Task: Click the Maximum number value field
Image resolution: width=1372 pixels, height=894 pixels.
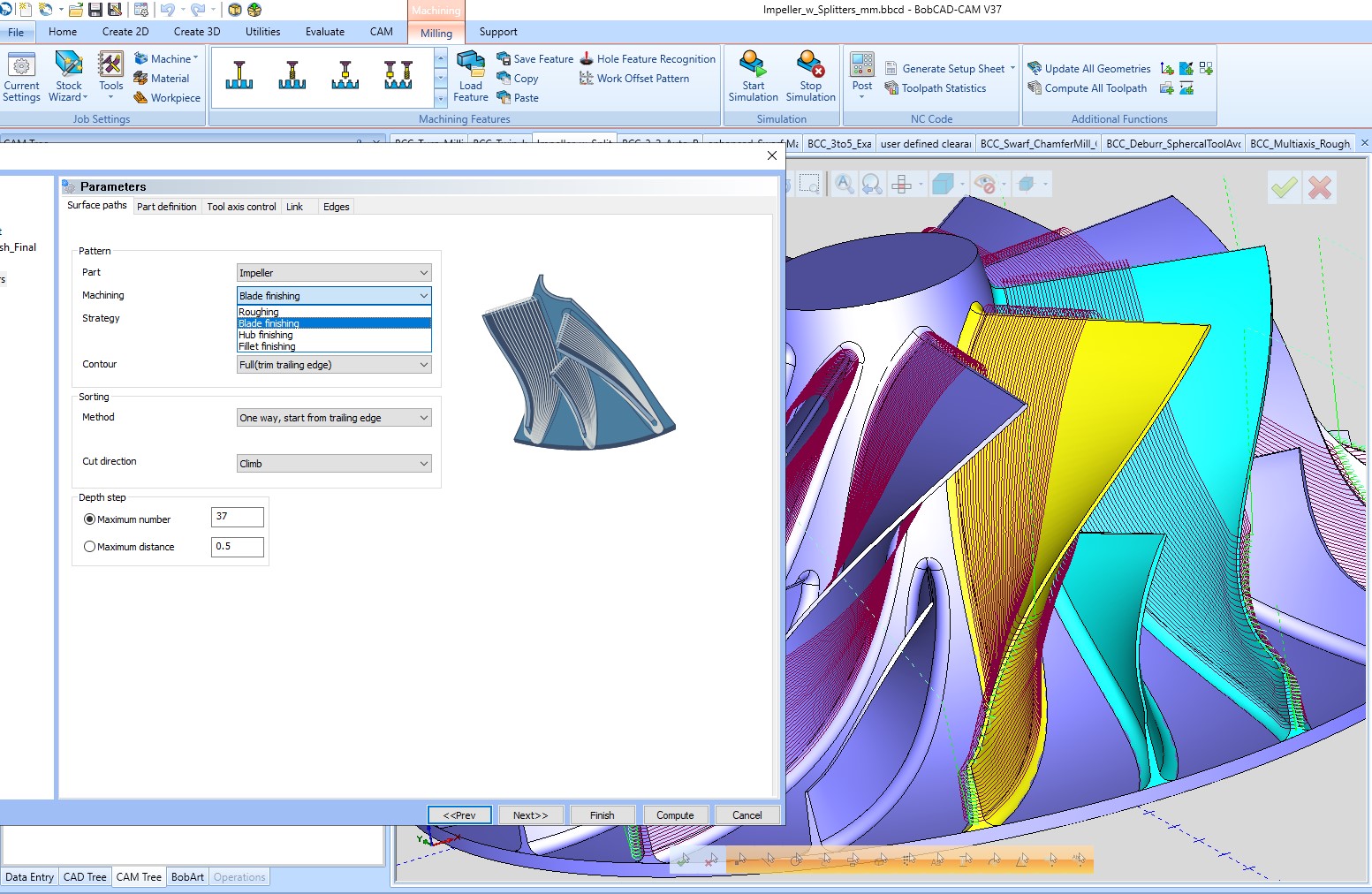Action: click(238, 517)
